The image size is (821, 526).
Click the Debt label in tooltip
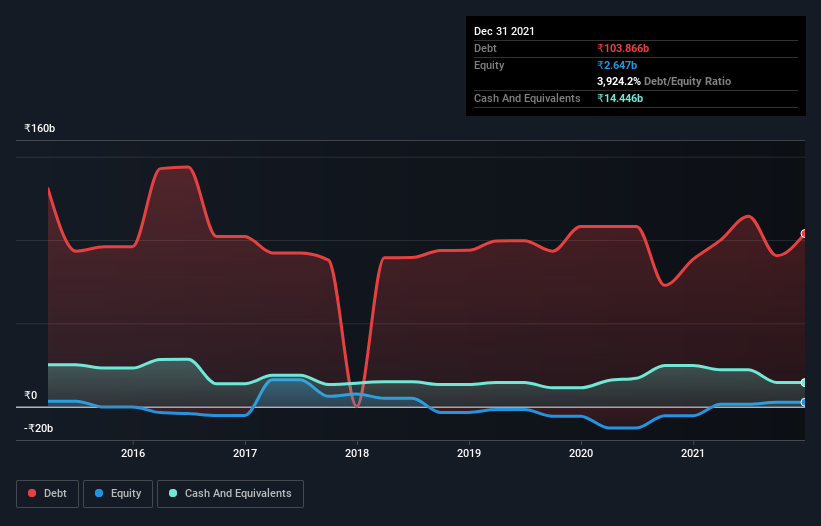tap(485, 48)
